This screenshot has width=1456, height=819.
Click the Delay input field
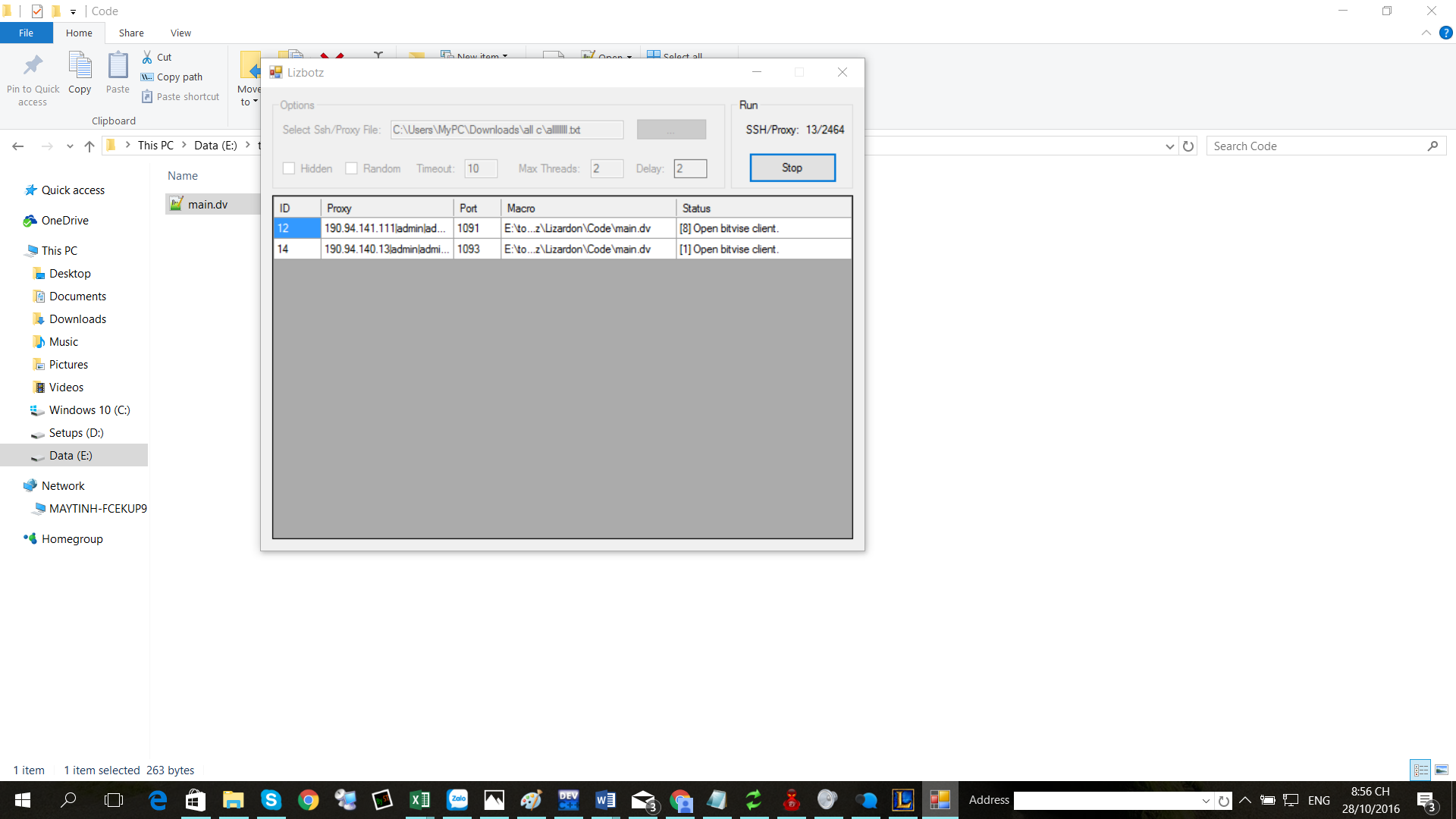690,168
